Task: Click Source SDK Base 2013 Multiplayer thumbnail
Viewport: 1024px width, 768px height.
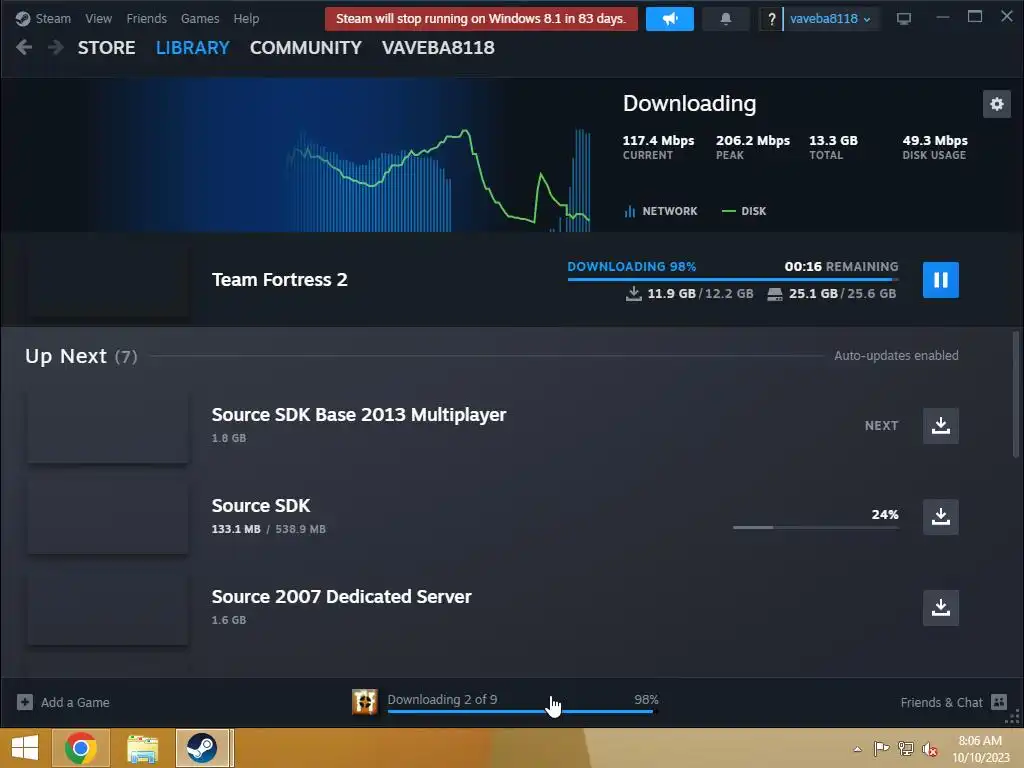Action: pyautogui.click(x=108, y=426)
